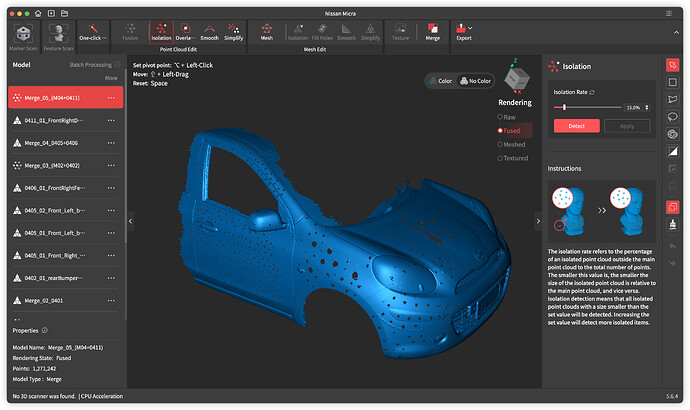This screenshot has height=410, width=690.
Task: Choose the lasso selection tool
Action: point(672,117)
